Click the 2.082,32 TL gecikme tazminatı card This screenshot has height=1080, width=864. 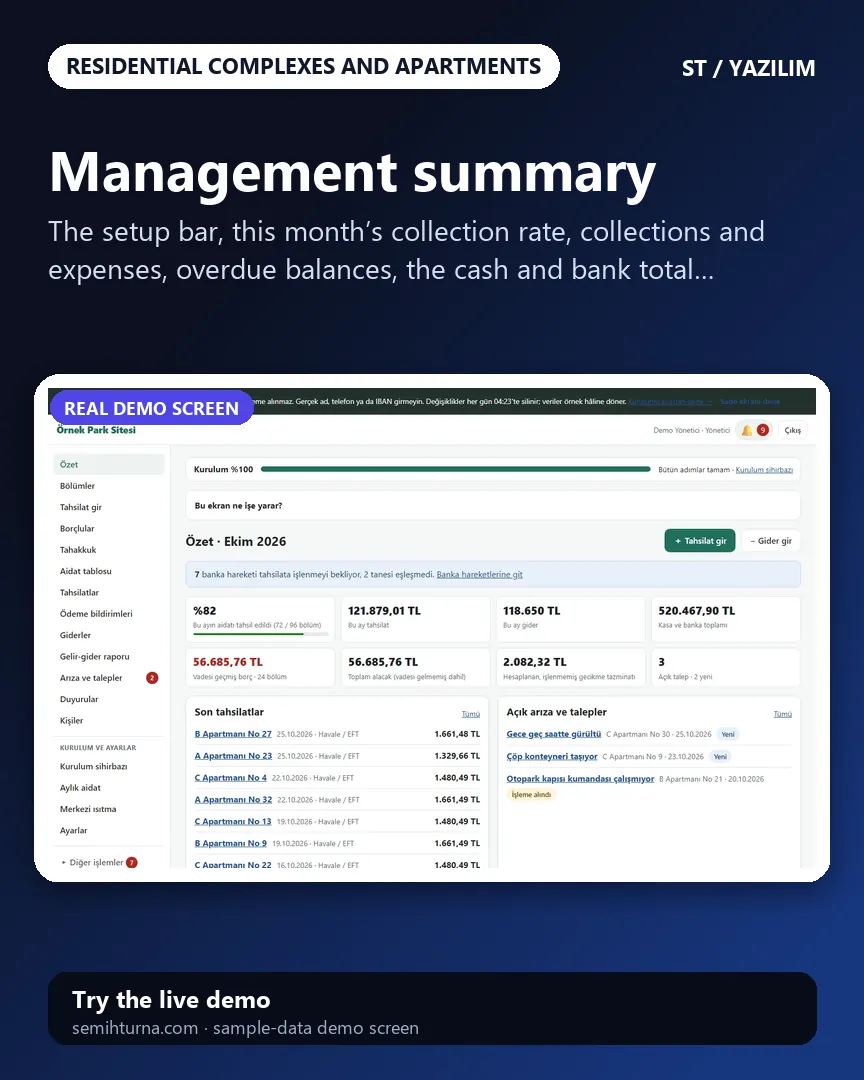(x=570, y=667)
